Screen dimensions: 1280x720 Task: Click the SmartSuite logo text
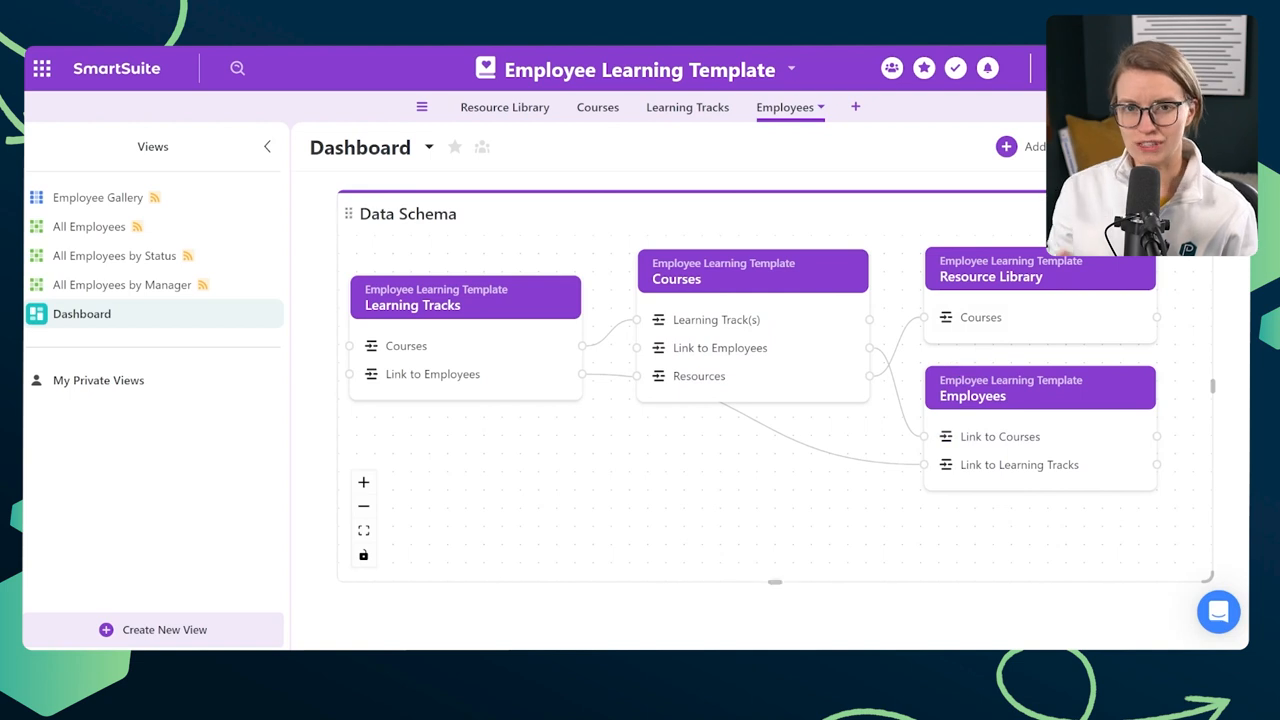(116, 68)
